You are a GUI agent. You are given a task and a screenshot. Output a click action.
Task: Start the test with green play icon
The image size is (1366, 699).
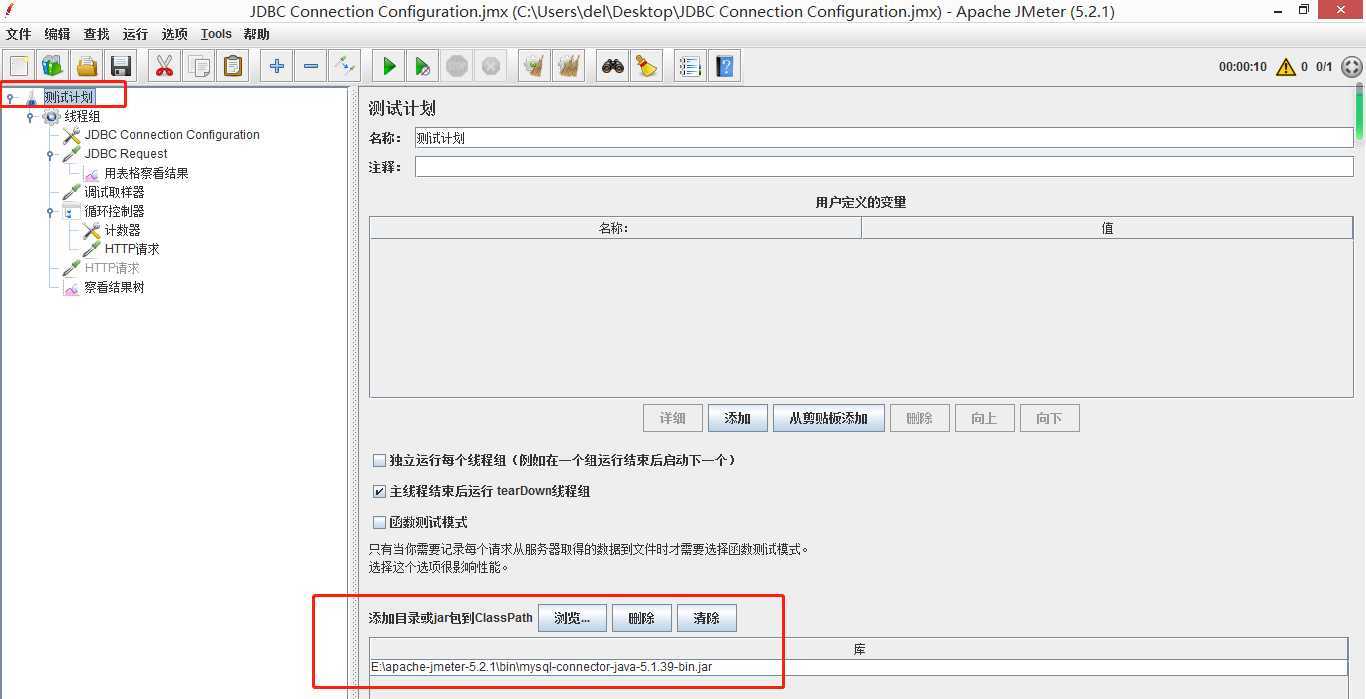pyautogui.click(x=389, y=66)
